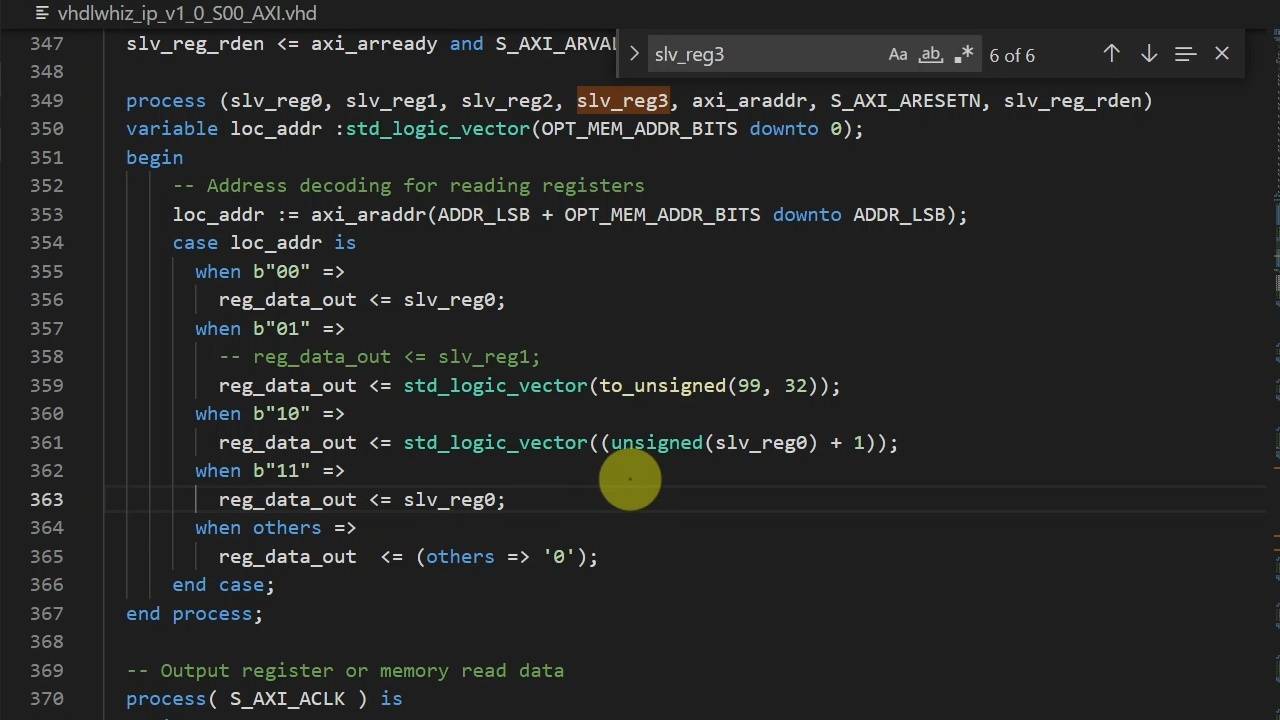This screenshot has width=1280, height=720.
Task: Click the word process on line 349
Action: click(165, 100)
